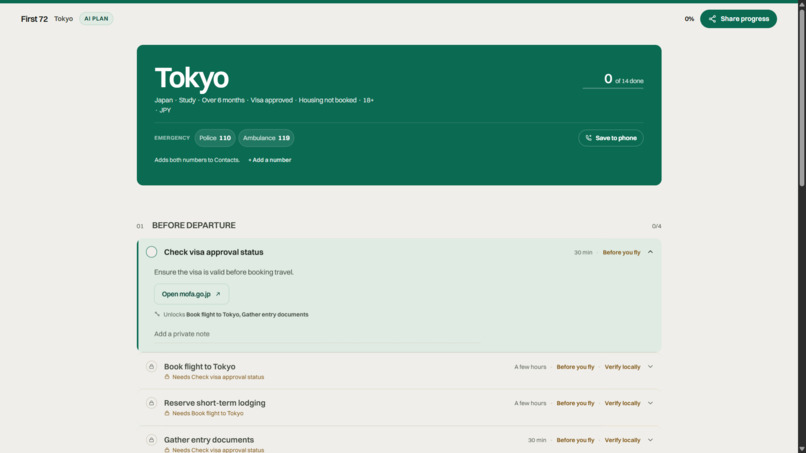Select the Police 110 emergency chip
The height and width of the screenshot is (453, 806).
(215, 138)
